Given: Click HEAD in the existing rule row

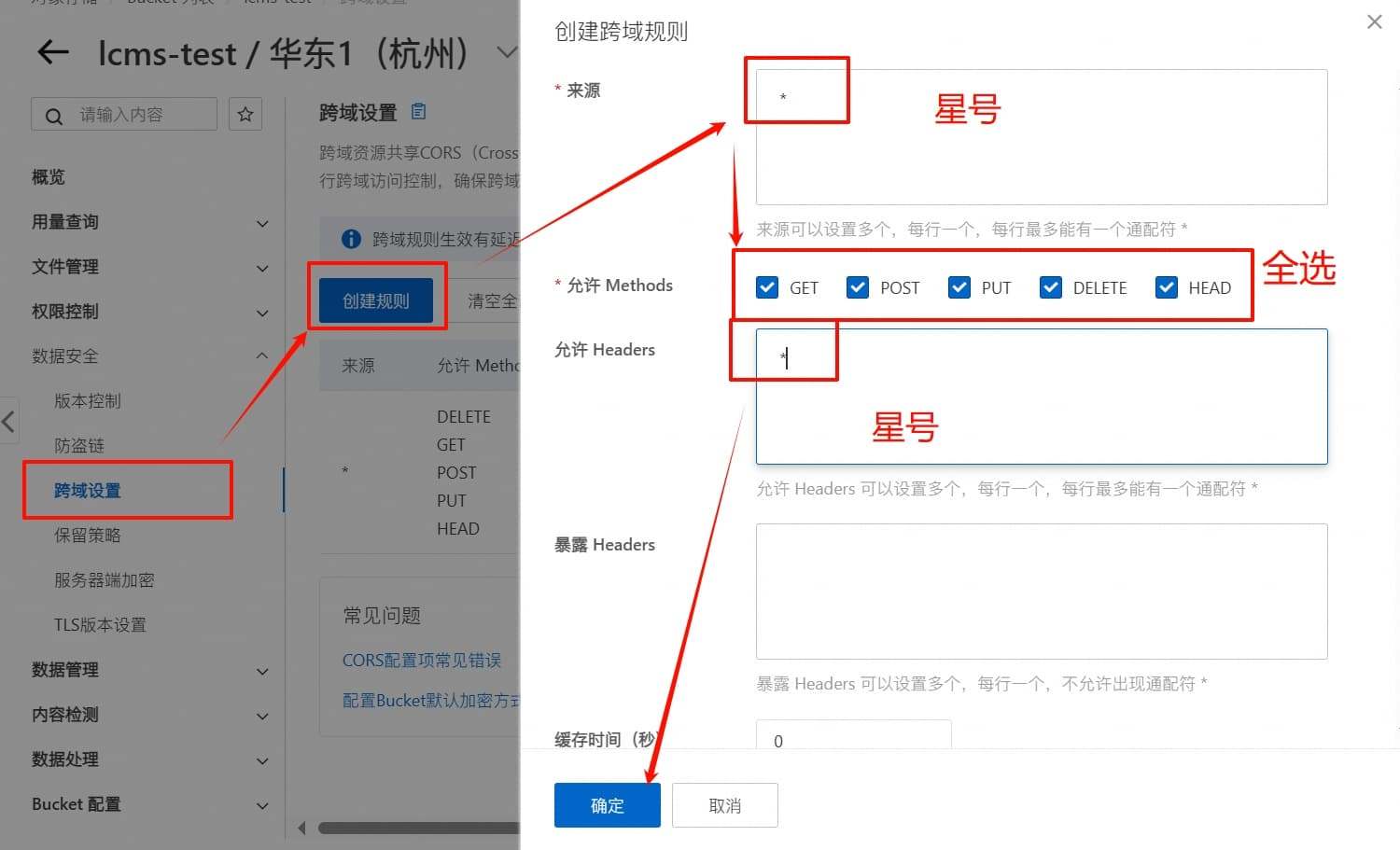Looking at the screenshot, I should tap(458, 529).
